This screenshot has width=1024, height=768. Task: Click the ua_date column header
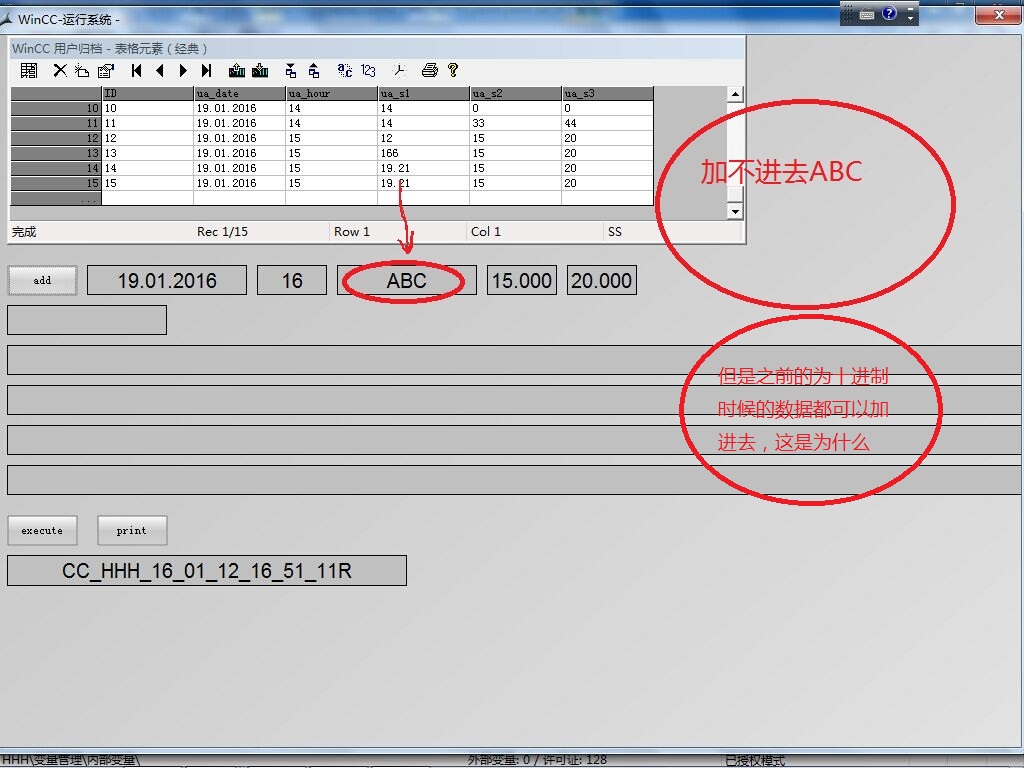(240, 93)
